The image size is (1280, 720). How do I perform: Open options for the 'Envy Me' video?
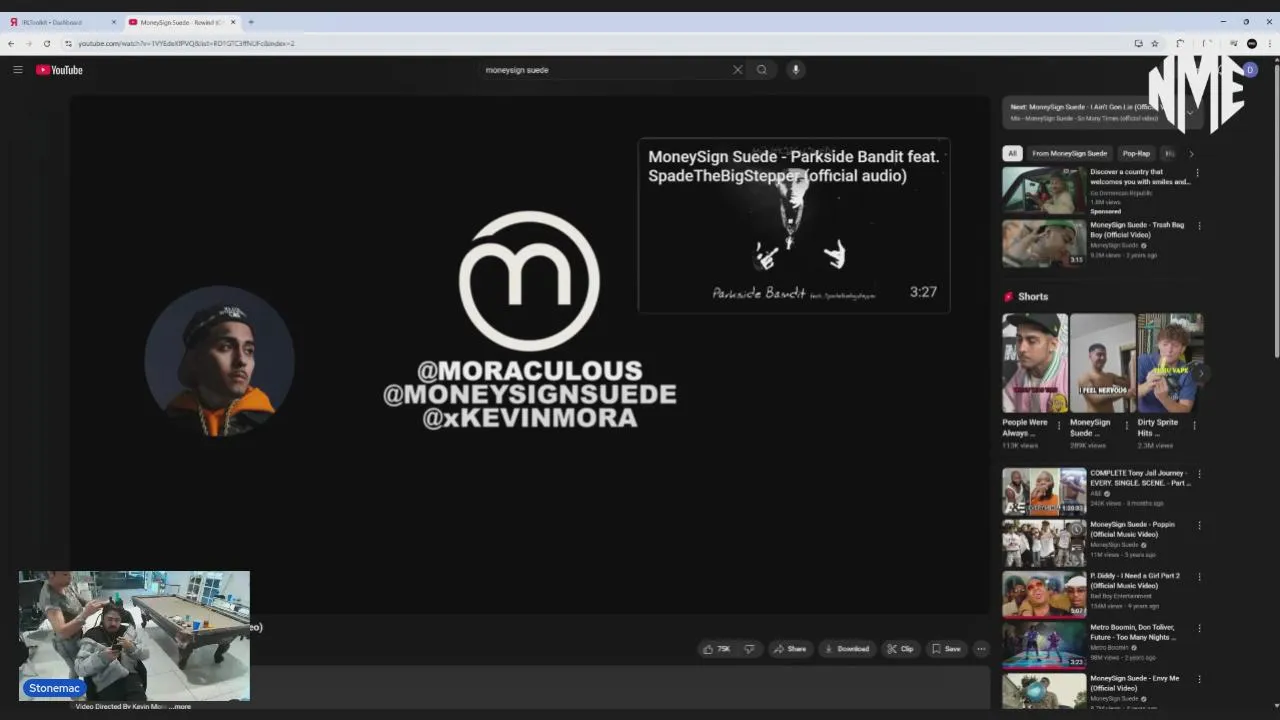tap(1199, 679)
